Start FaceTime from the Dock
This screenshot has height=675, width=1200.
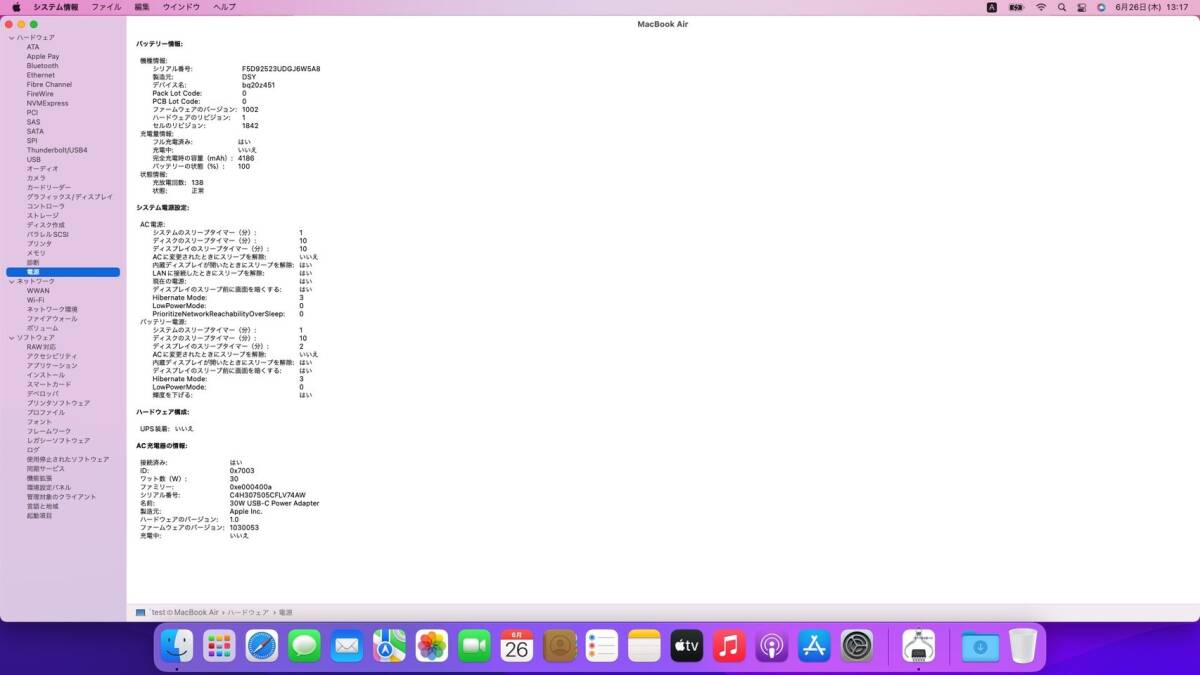(475, 647)
